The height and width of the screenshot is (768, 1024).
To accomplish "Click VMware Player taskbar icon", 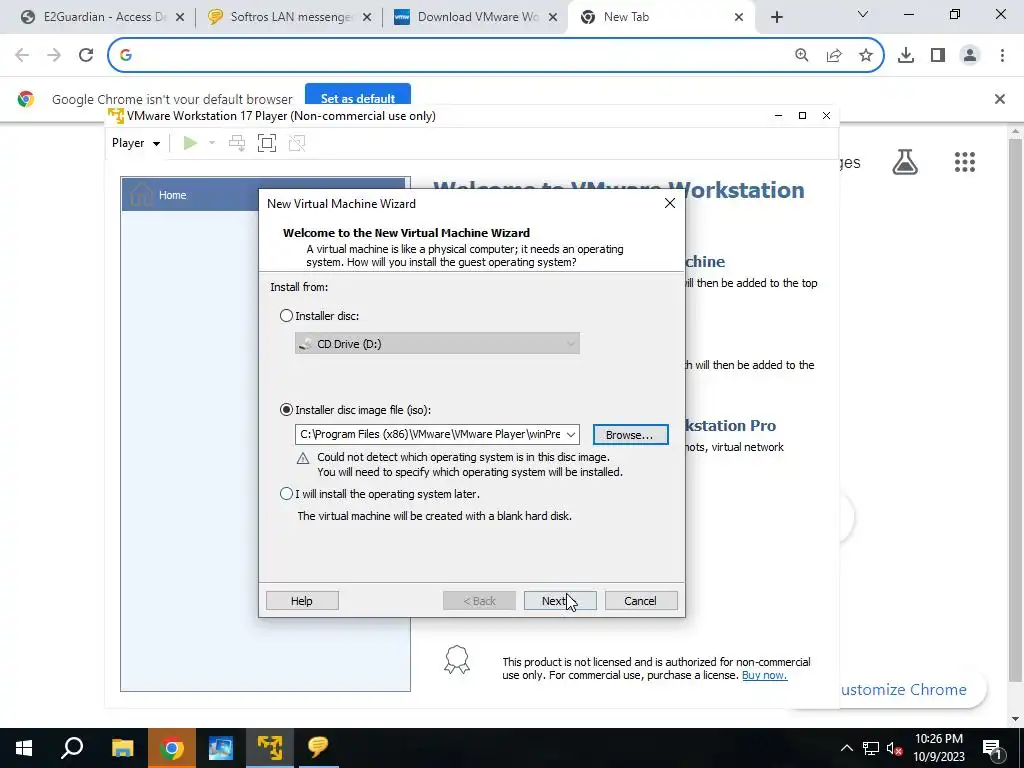I will pyautogui.click(x=269, y=748).
